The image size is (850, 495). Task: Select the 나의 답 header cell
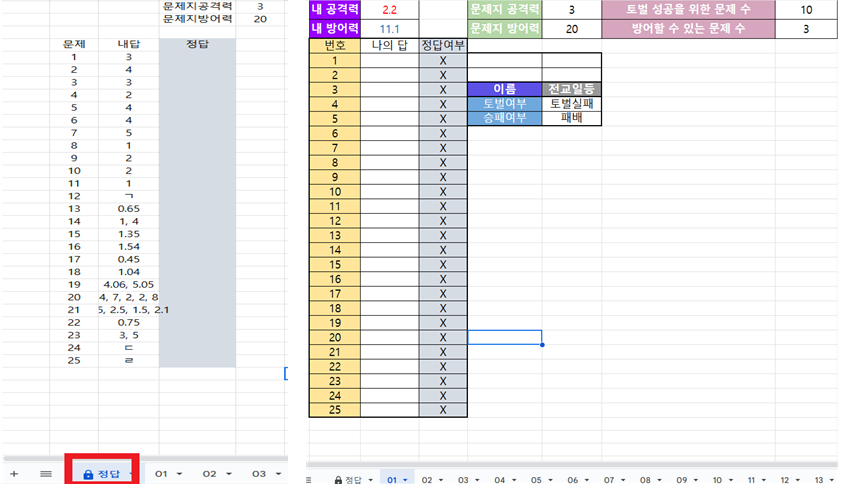click(x=389, y=46)
